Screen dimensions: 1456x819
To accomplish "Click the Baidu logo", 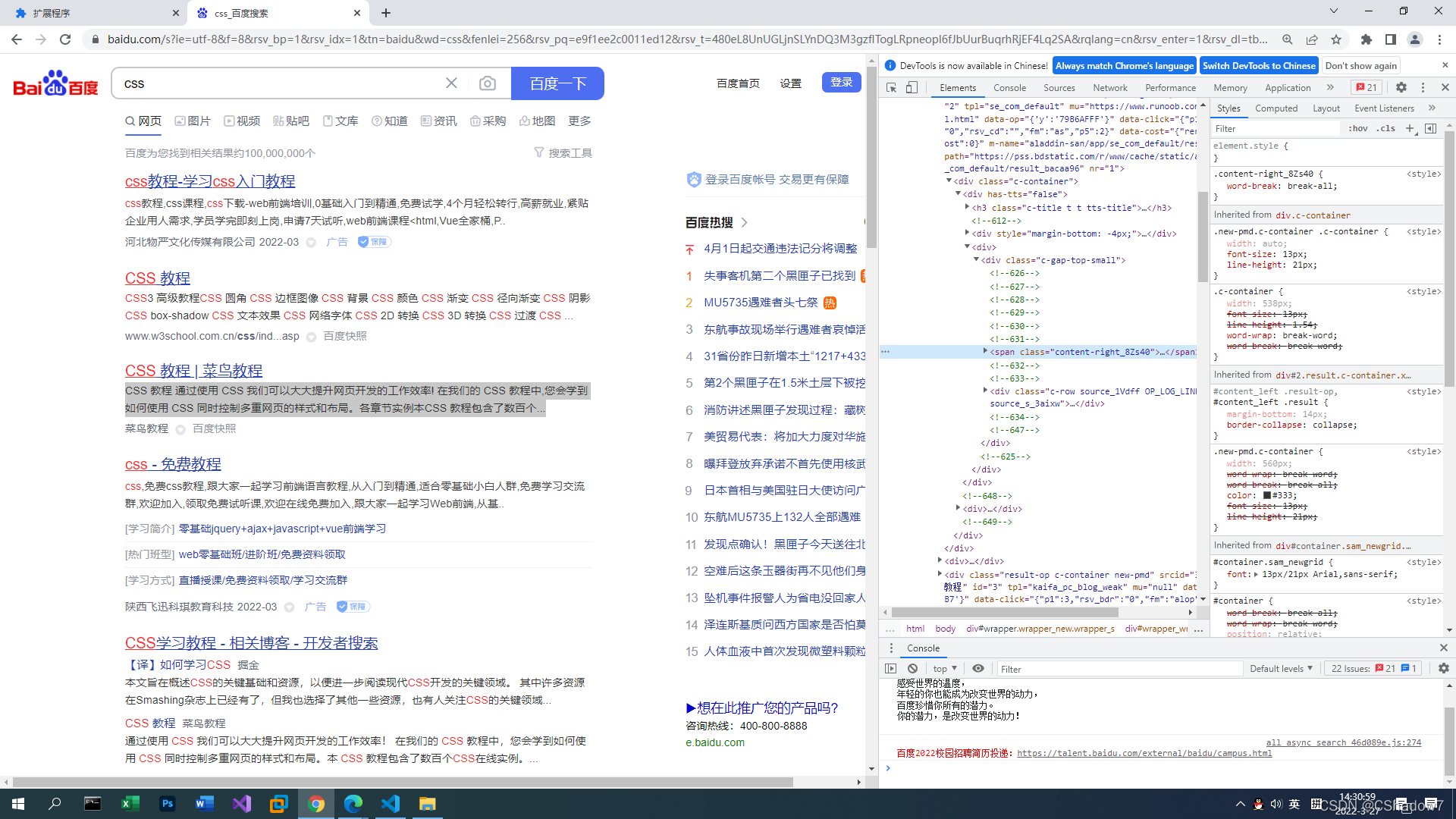I will (x=55, y=83).
